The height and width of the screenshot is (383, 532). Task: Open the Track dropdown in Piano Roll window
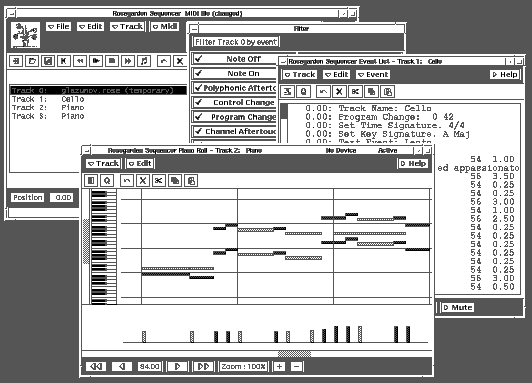click(103, 164)
